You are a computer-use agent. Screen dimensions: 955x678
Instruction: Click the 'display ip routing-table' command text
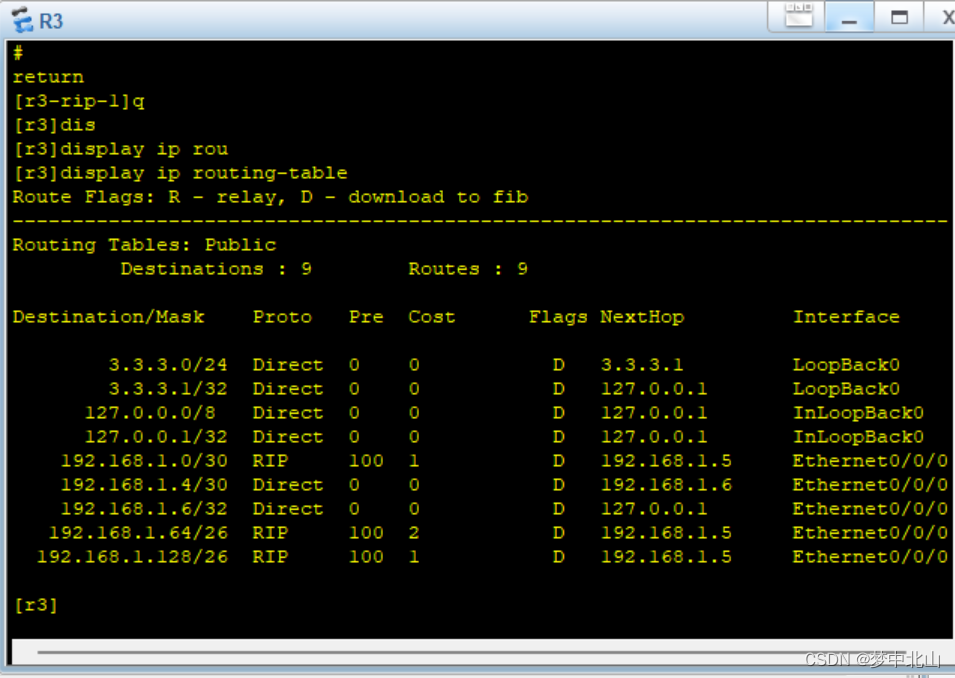(203, 173)
